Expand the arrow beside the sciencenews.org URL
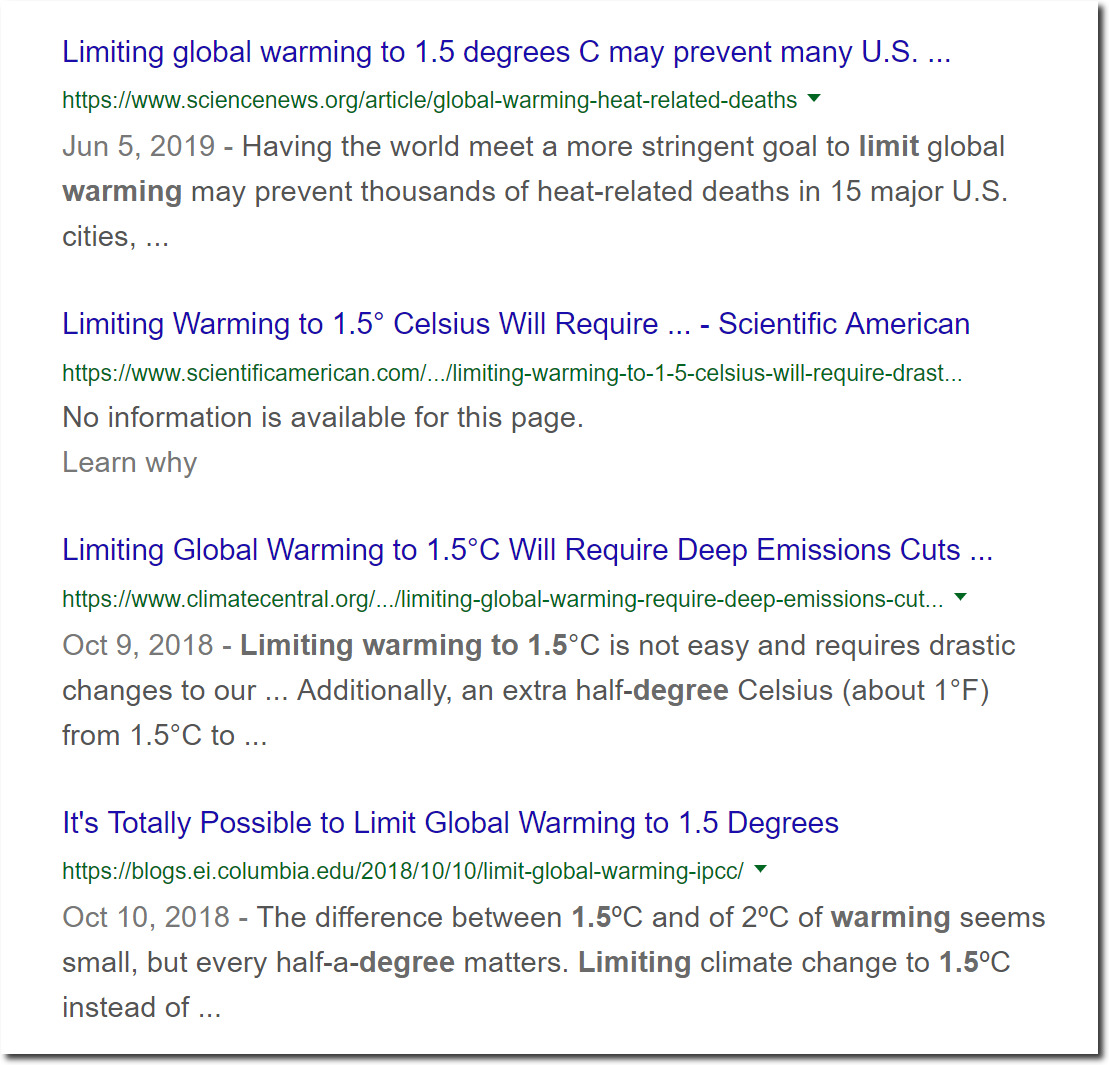This screenshot has width=1109, height=1065. tap(814, 98)
